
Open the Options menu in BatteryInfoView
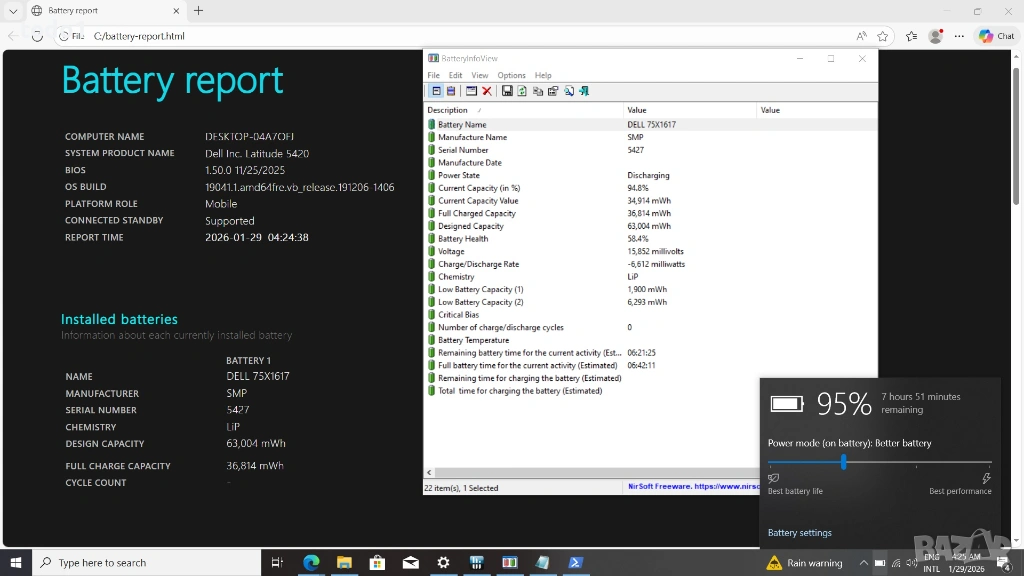(511, 75)
